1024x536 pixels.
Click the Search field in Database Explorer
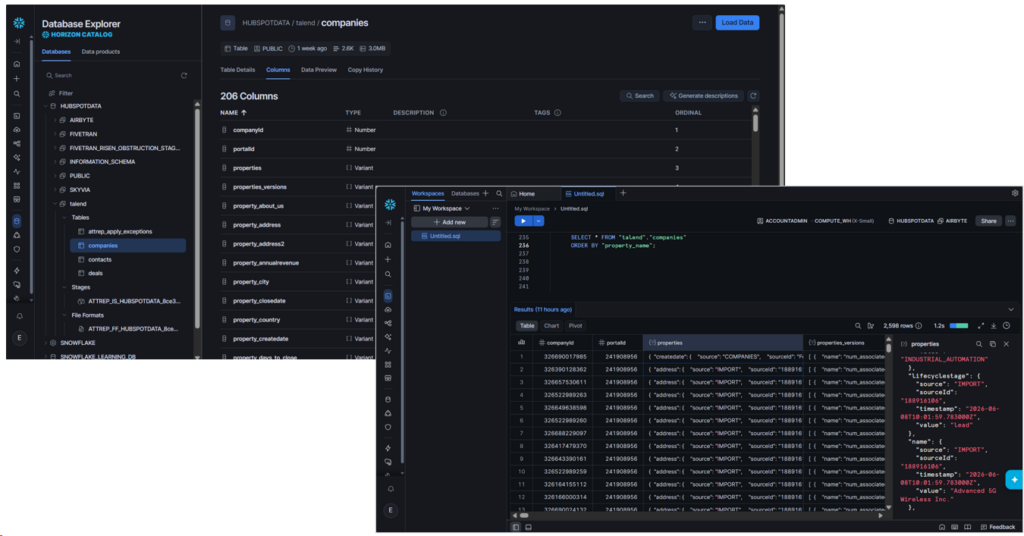(111, 76)
